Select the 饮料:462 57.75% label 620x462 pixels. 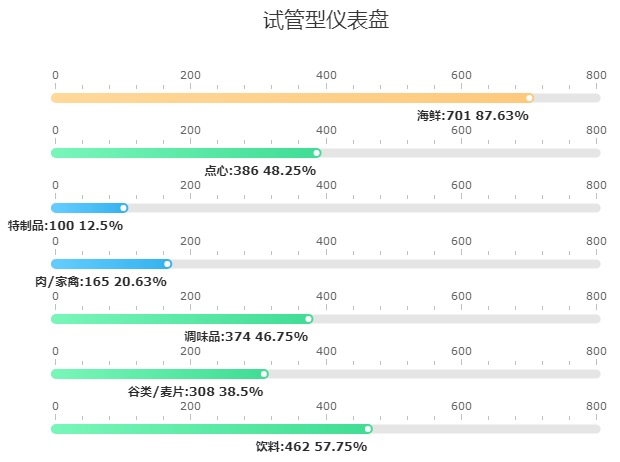pos(311,447)
